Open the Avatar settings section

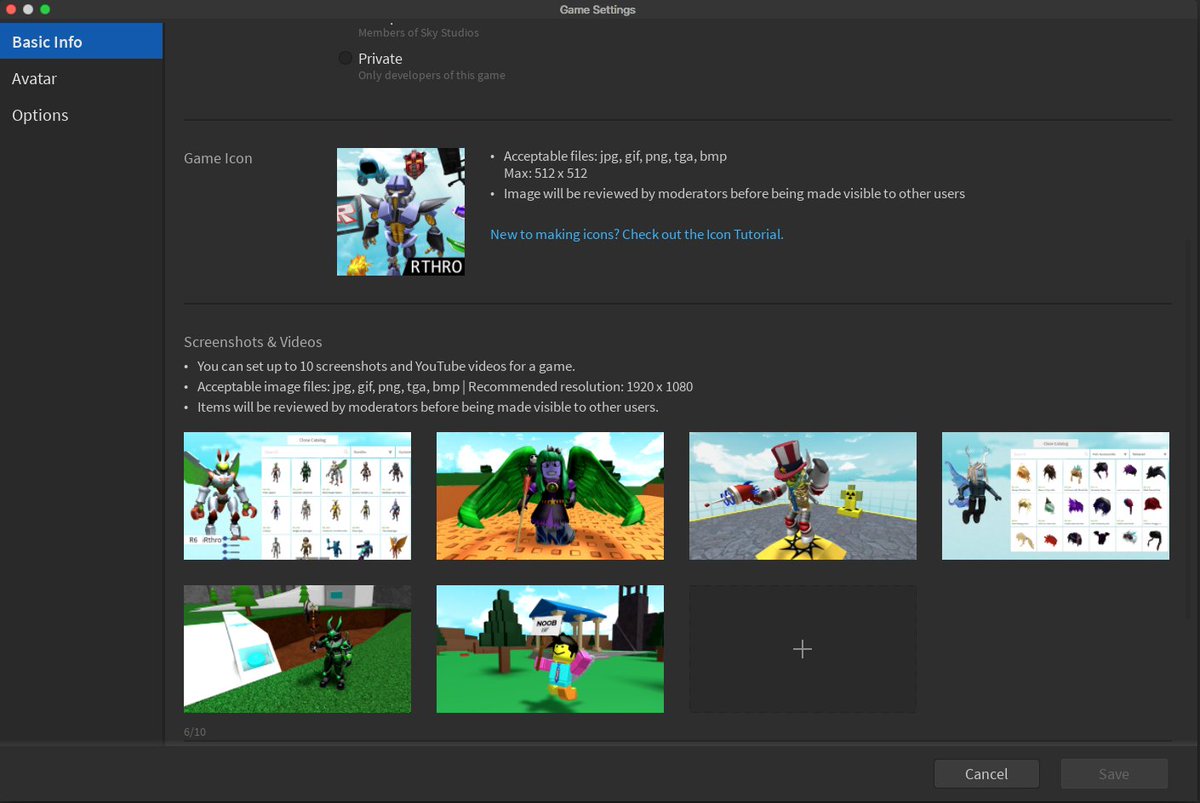click(x=34, y=78)
